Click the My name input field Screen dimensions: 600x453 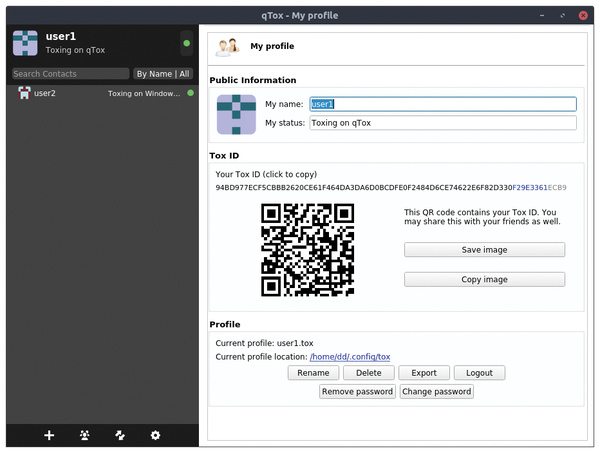443,104
